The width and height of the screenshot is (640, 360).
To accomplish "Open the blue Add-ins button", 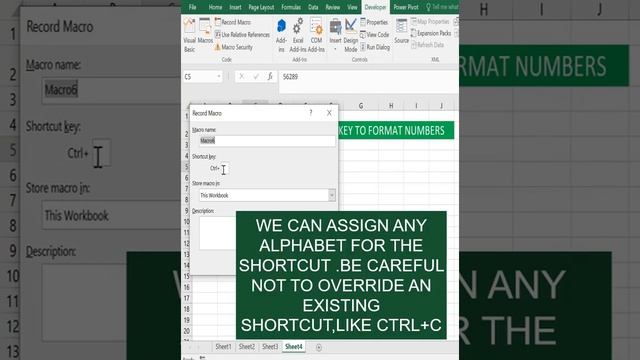I will coord(281,36).
